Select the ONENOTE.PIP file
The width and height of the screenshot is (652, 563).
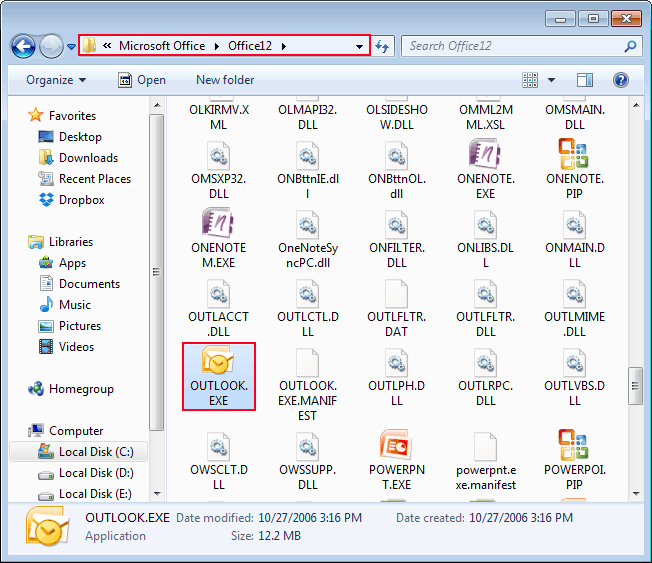tap(575, 169)
